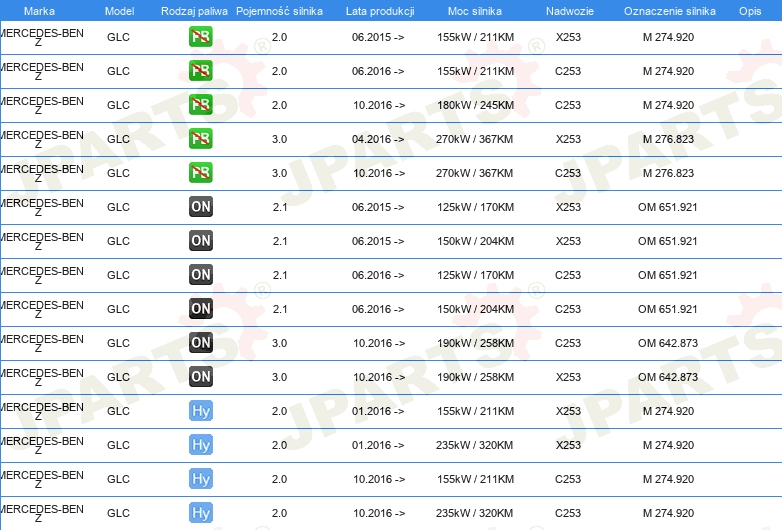Screen dimensions: 782x530
Task: Click 150kW / 204KM in the 06.2016 row
Action: click(x=475, y=309)
